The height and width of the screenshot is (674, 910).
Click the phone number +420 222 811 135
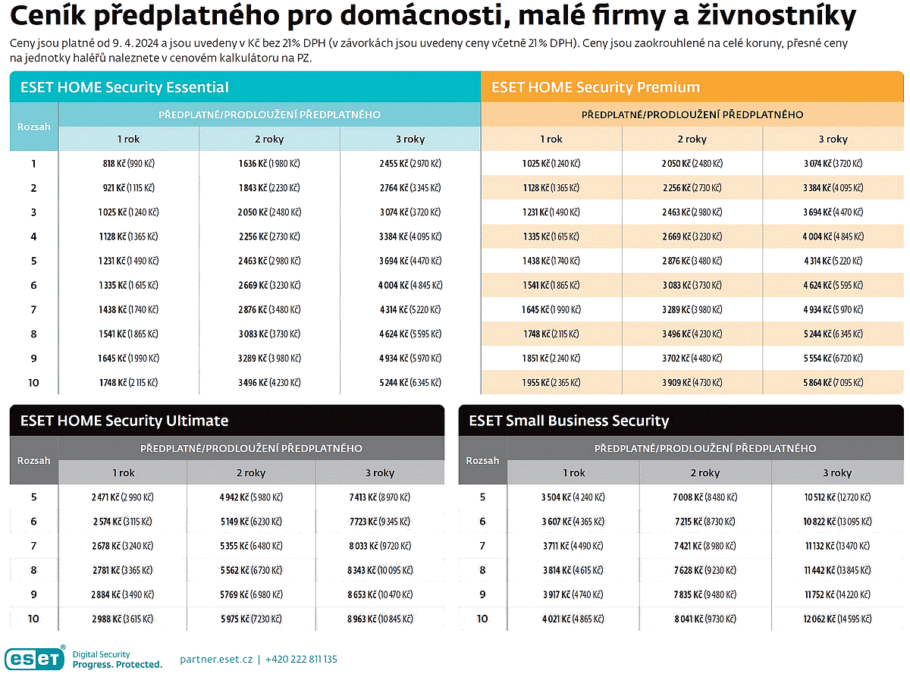301,659
